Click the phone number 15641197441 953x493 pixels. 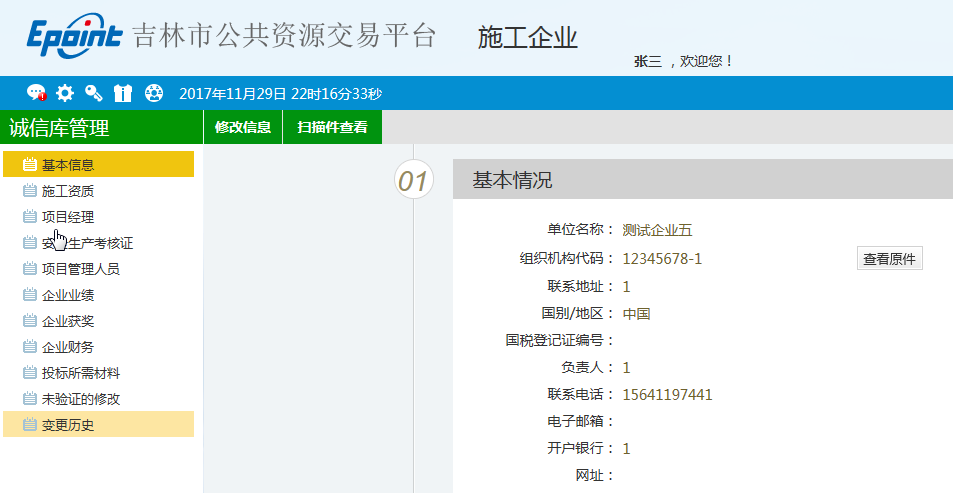(x=667, y=395)
